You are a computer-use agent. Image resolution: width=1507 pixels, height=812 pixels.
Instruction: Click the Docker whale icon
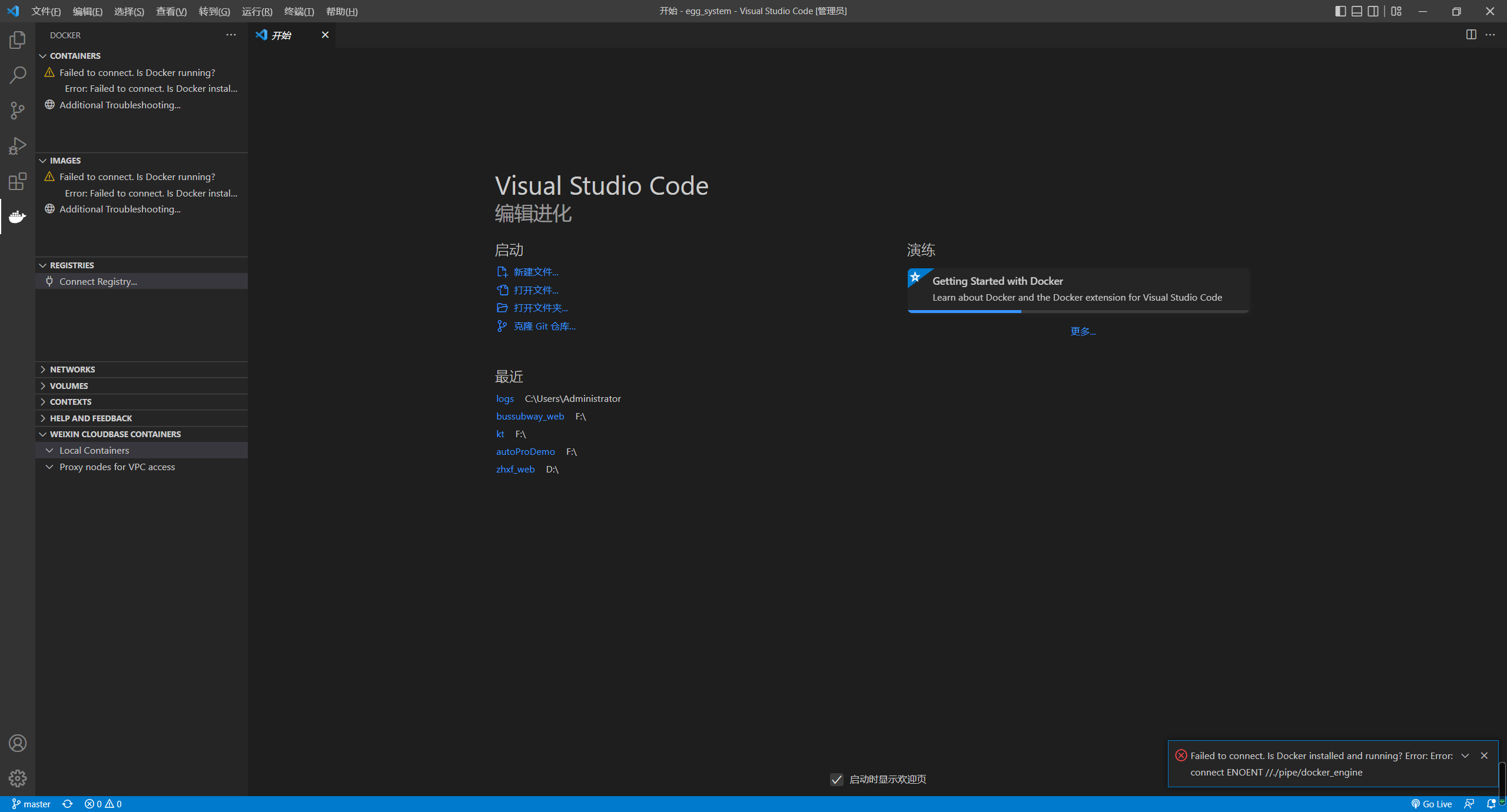tap(17, 217)
